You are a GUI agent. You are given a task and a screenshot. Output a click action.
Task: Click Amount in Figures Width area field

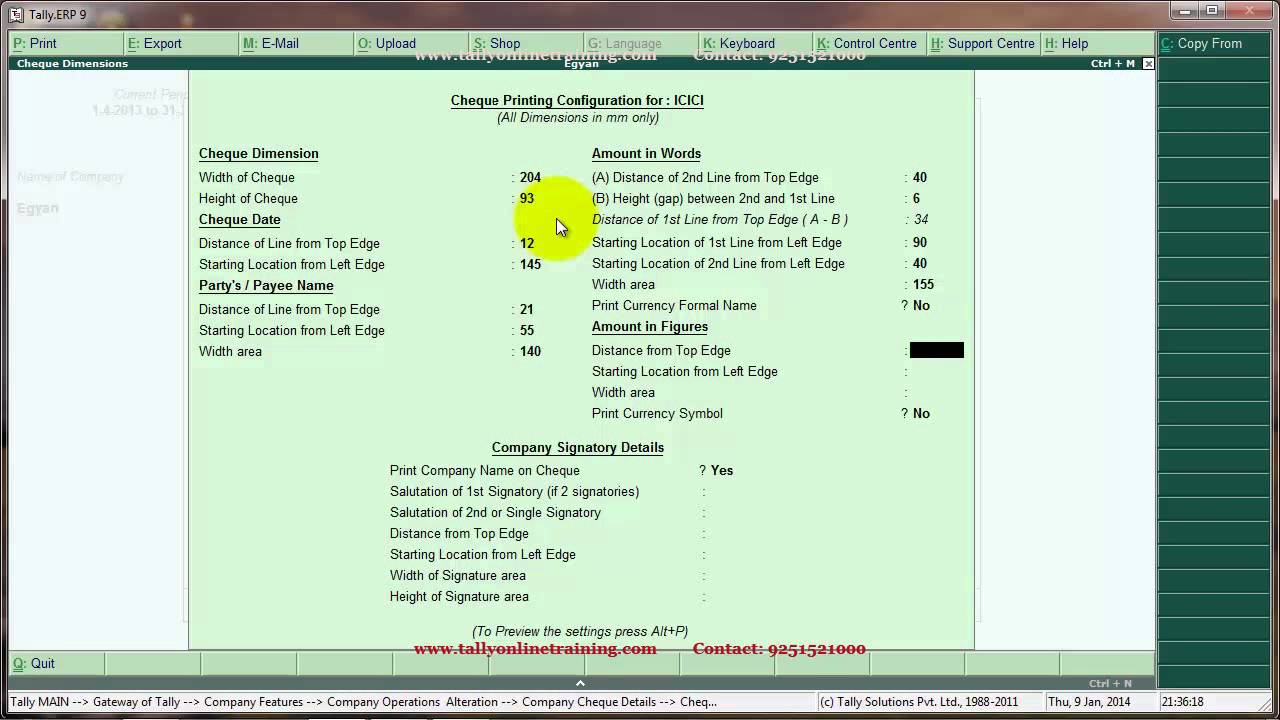click(937, 392)
